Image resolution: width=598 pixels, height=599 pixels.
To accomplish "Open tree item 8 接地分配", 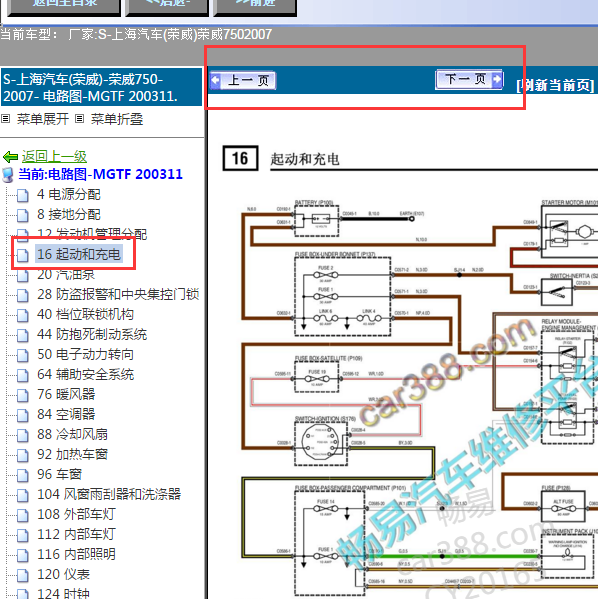I will 69,214.
